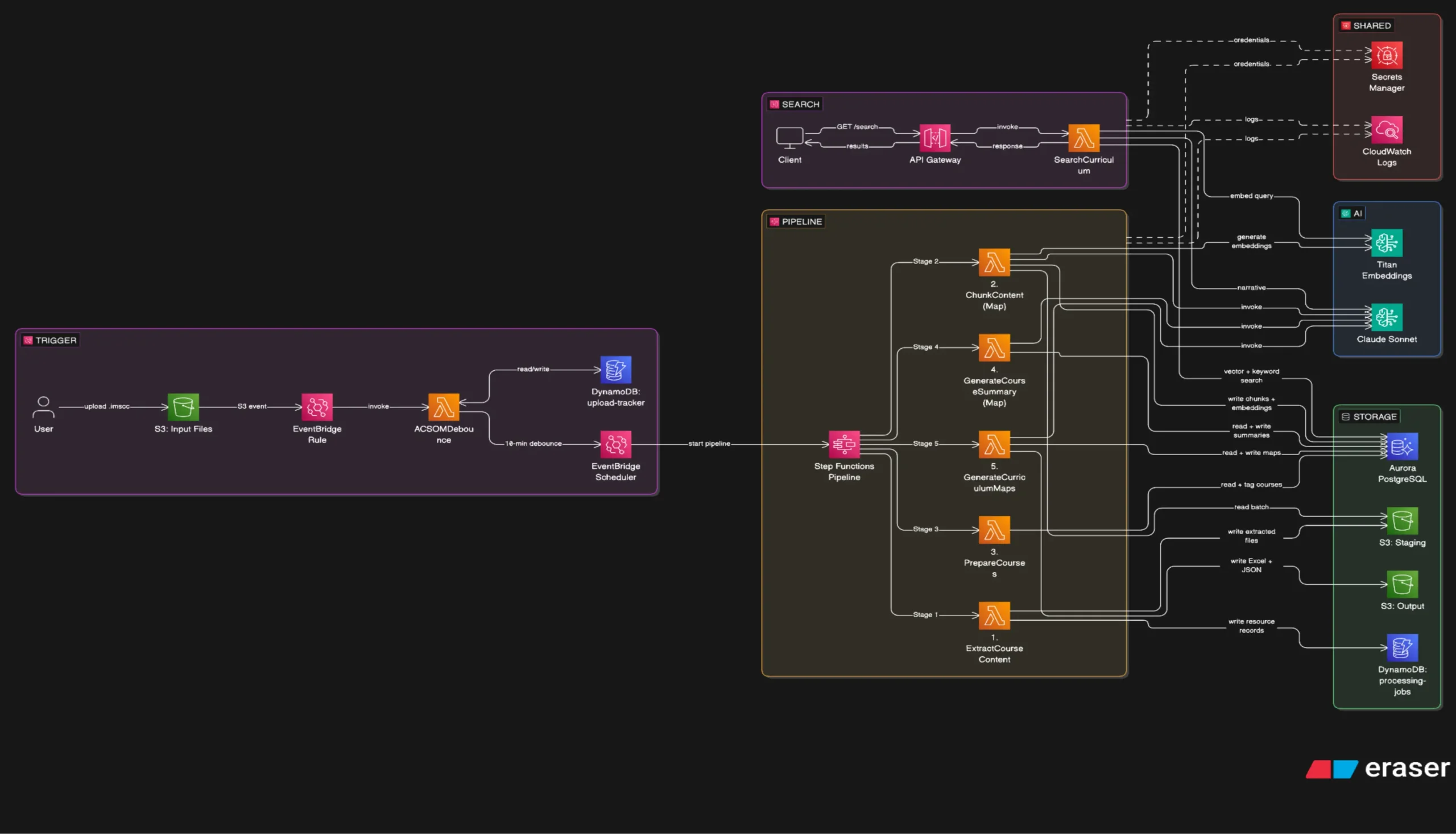Click the Aurora PostgreSQL database icon

[1401, 447]
